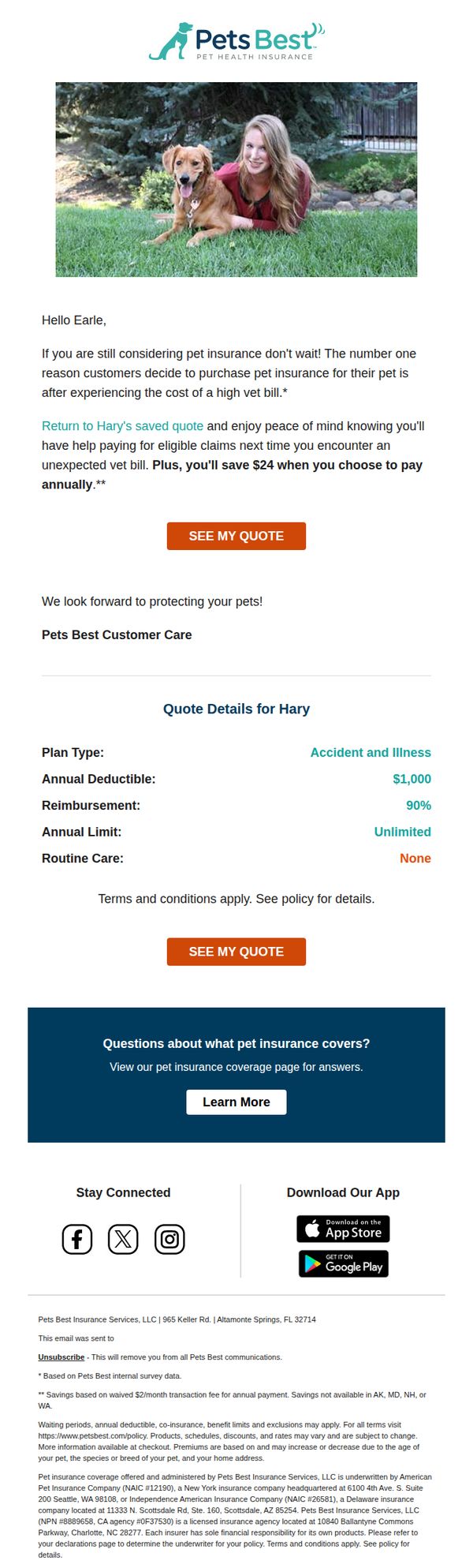Image resolution: width=473 pixels, height=1568 pixels.
Task: Click the Quote Details for Hary heading
Action: 236,709
